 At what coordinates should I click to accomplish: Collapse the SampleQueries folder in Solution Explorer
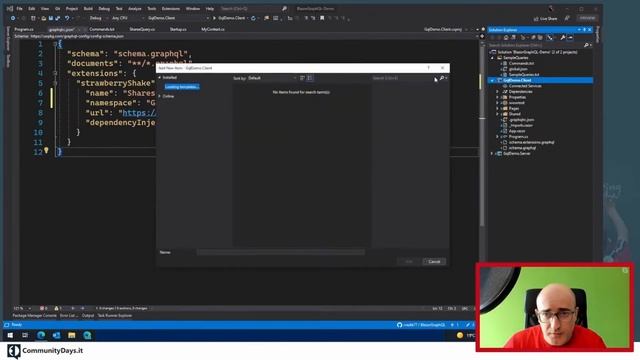tap(492, 58)
